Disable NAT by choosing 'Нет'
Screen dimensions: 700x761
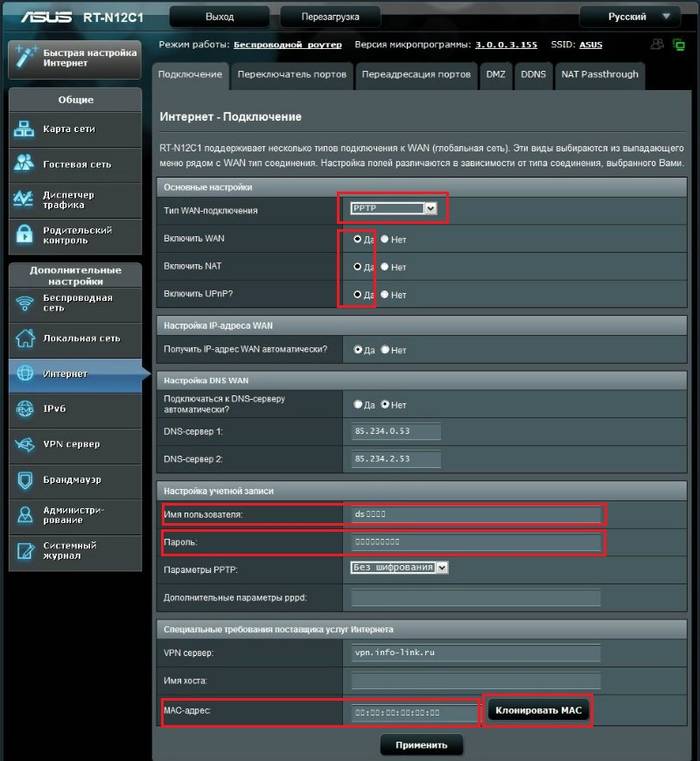coord(384,267)
